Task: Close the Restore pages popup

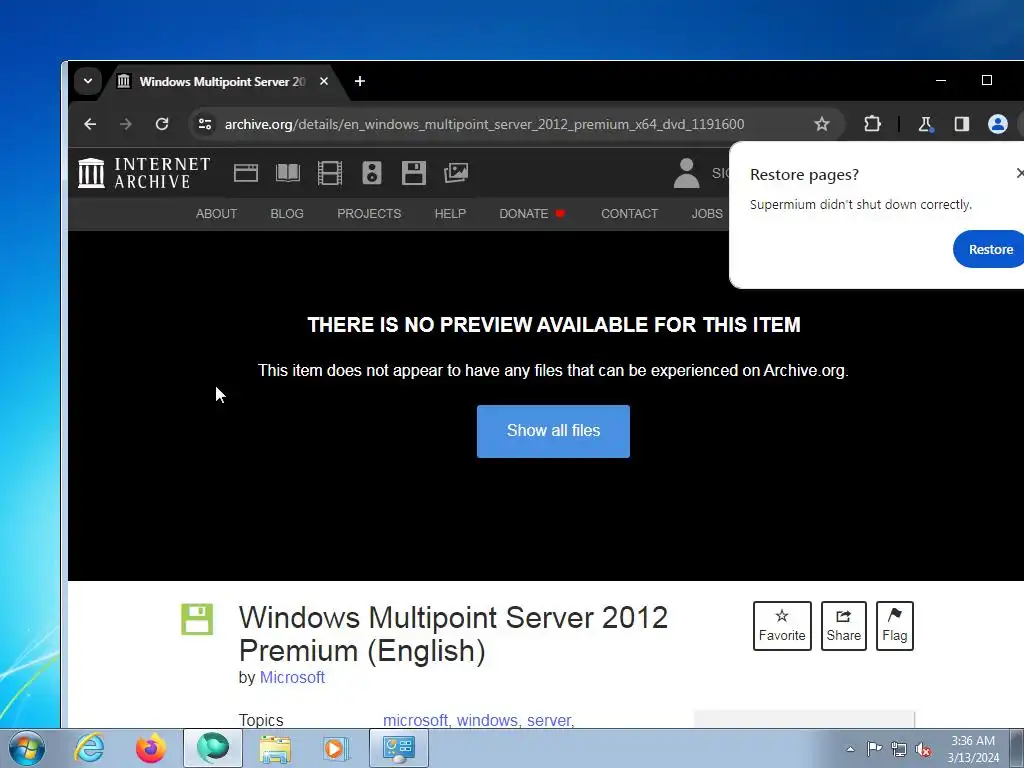Action: [x=1019, y=173]
